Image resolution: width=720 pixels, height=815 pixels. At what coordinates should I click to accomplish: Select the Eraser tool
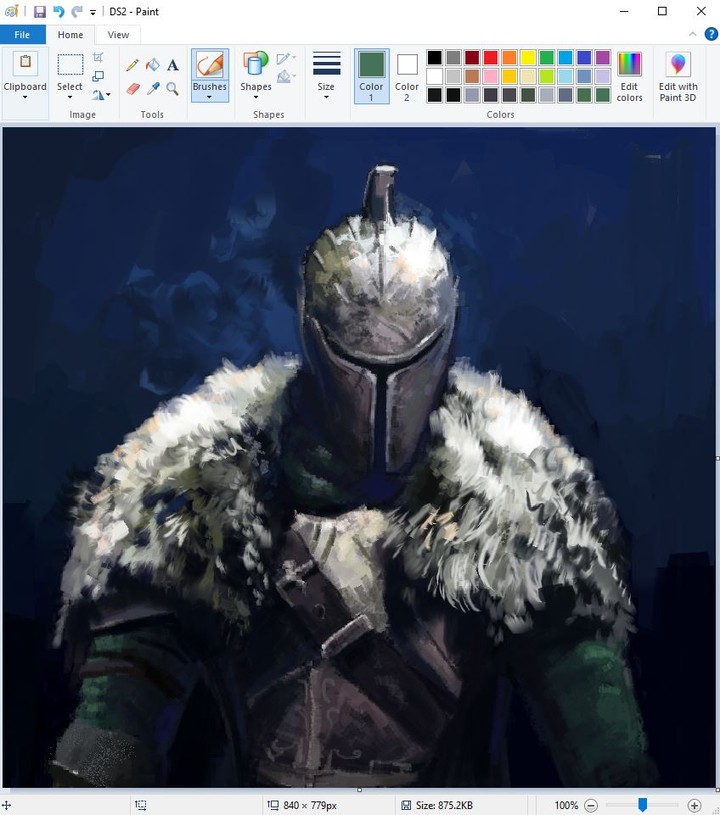point(133,89)
